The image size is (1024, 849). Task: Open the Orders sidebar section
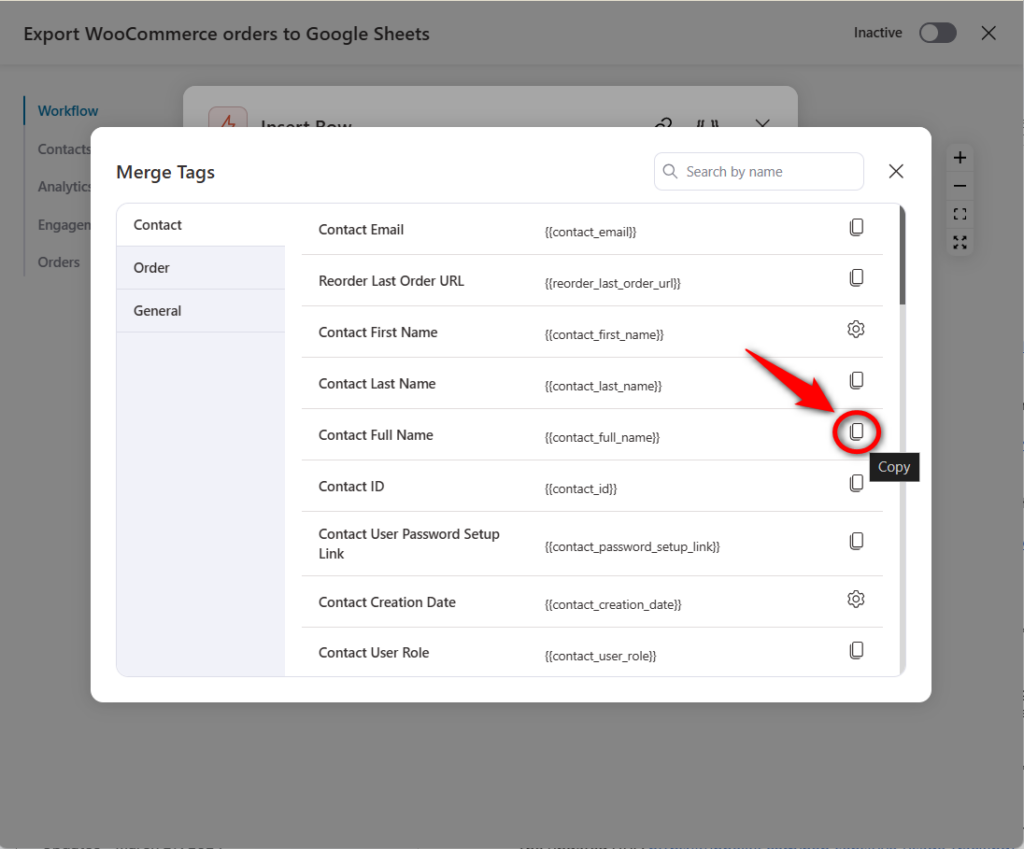[x=59, y=263]
